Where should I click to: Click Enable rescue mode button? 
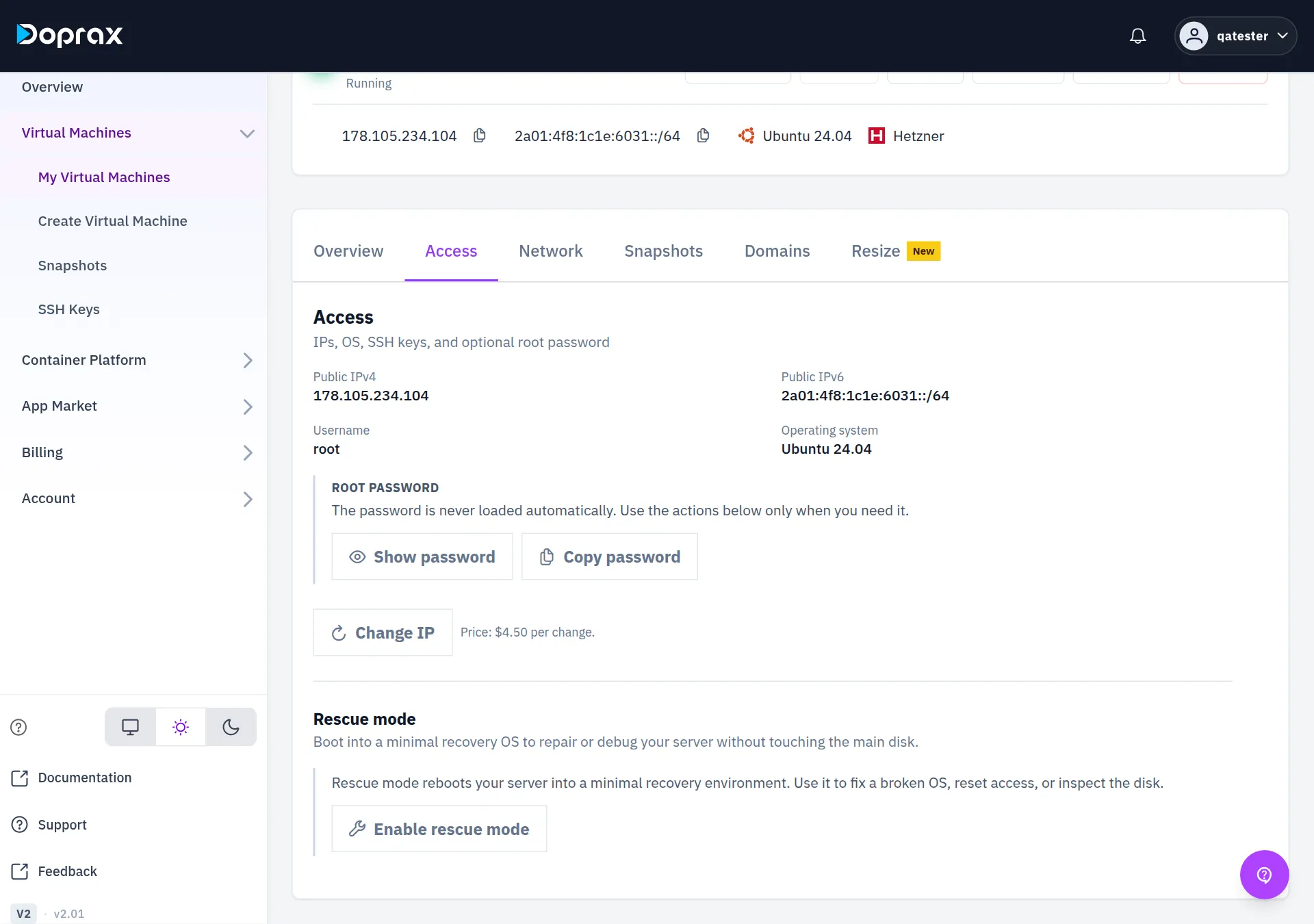click(x=439, y=829)
